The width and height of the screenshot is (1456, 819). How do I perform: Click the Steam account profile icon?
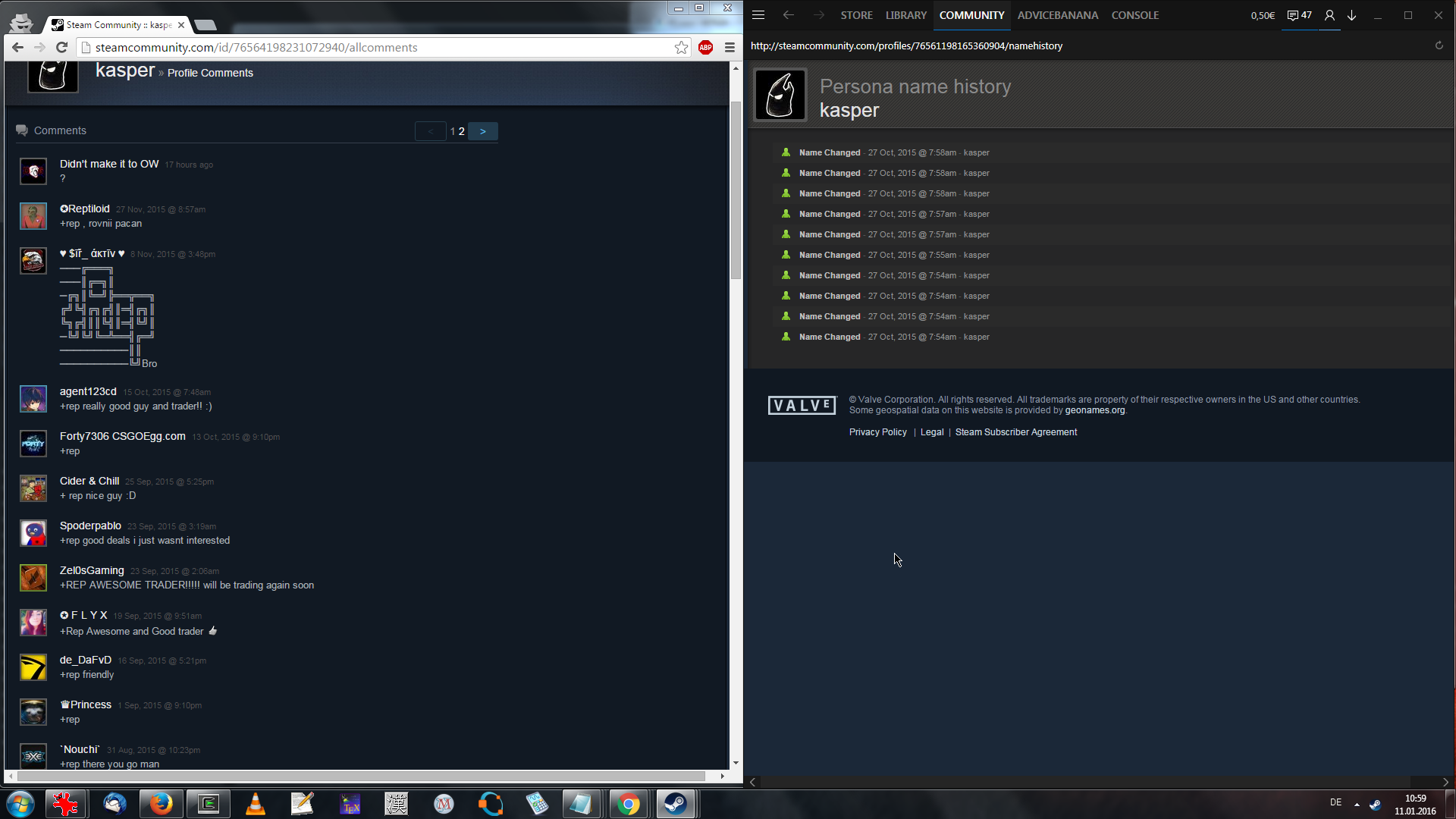click(x=1329, y=15)
